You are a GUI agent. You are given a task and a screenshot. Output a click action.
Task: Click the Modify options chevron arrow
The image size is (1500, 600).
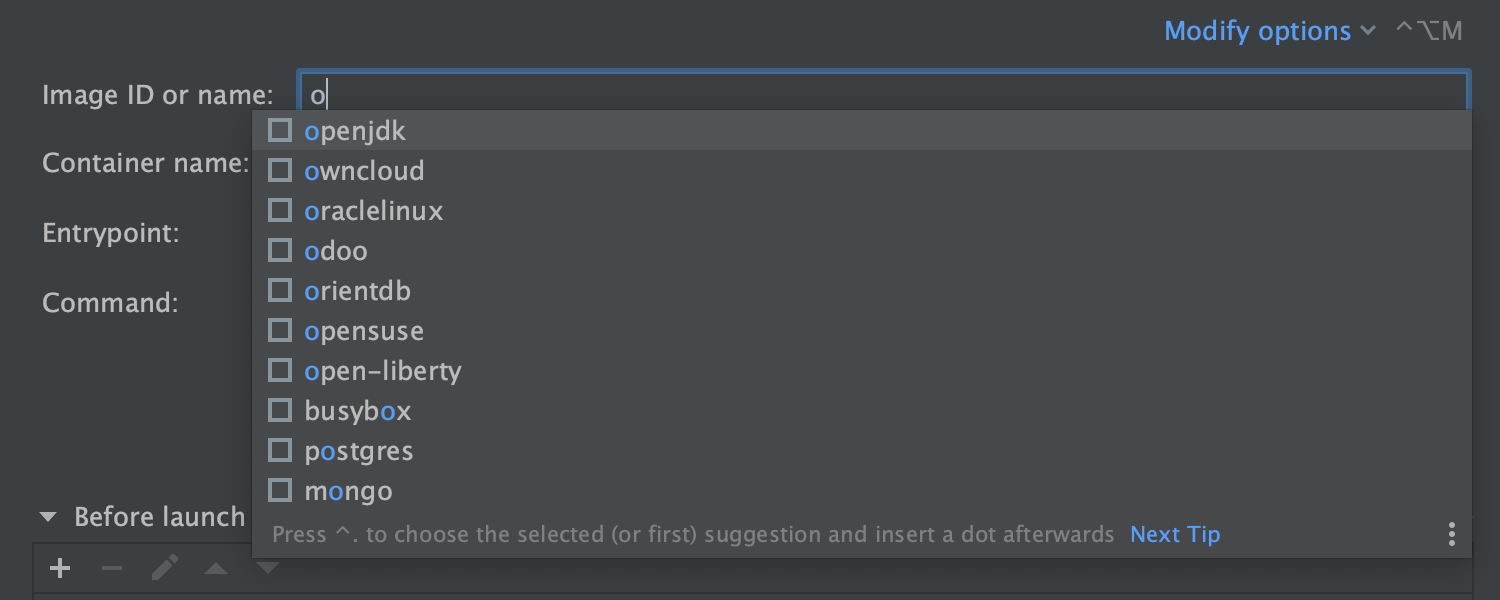(1367, 31)
